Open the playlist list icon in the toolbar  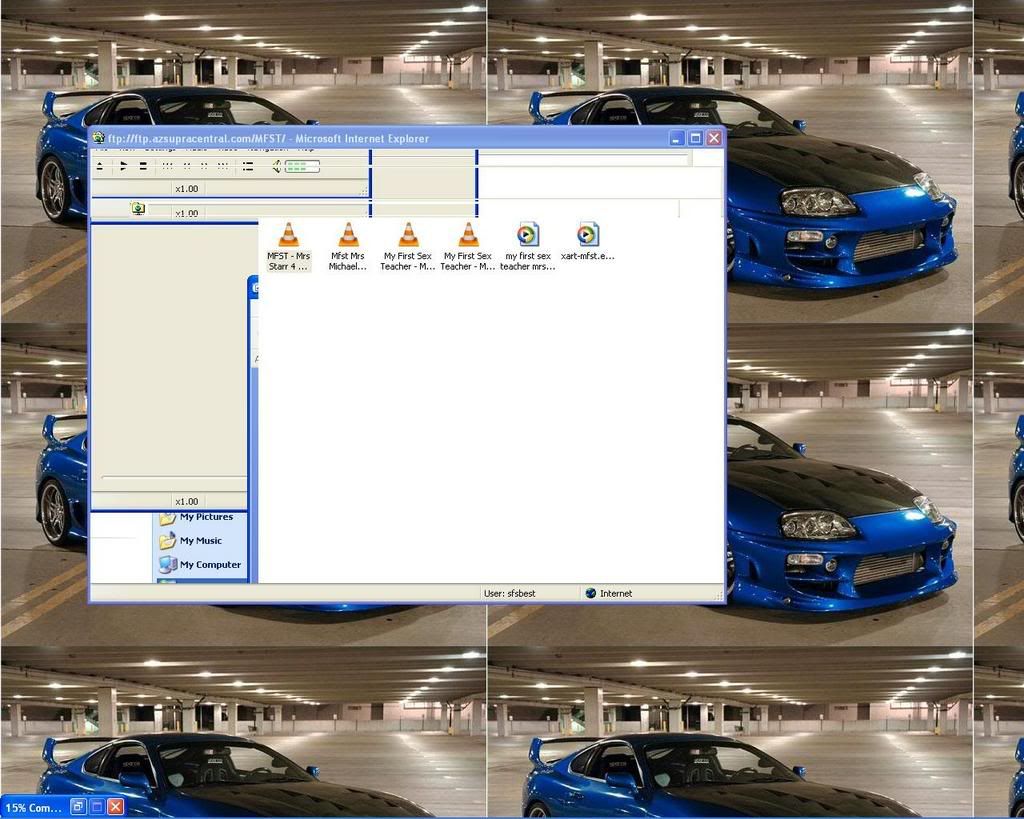pos(248,167)
